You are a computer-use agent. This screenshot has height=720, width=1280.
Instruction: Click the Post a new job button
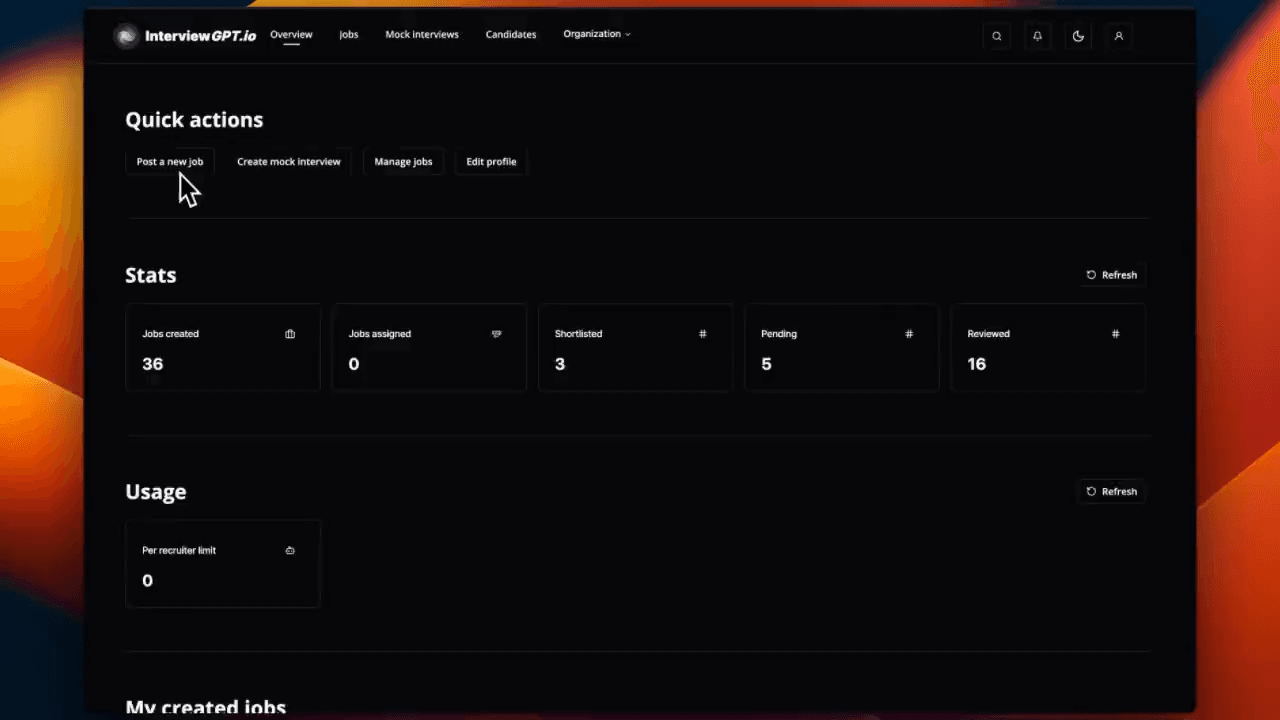[x=169, y=161]
